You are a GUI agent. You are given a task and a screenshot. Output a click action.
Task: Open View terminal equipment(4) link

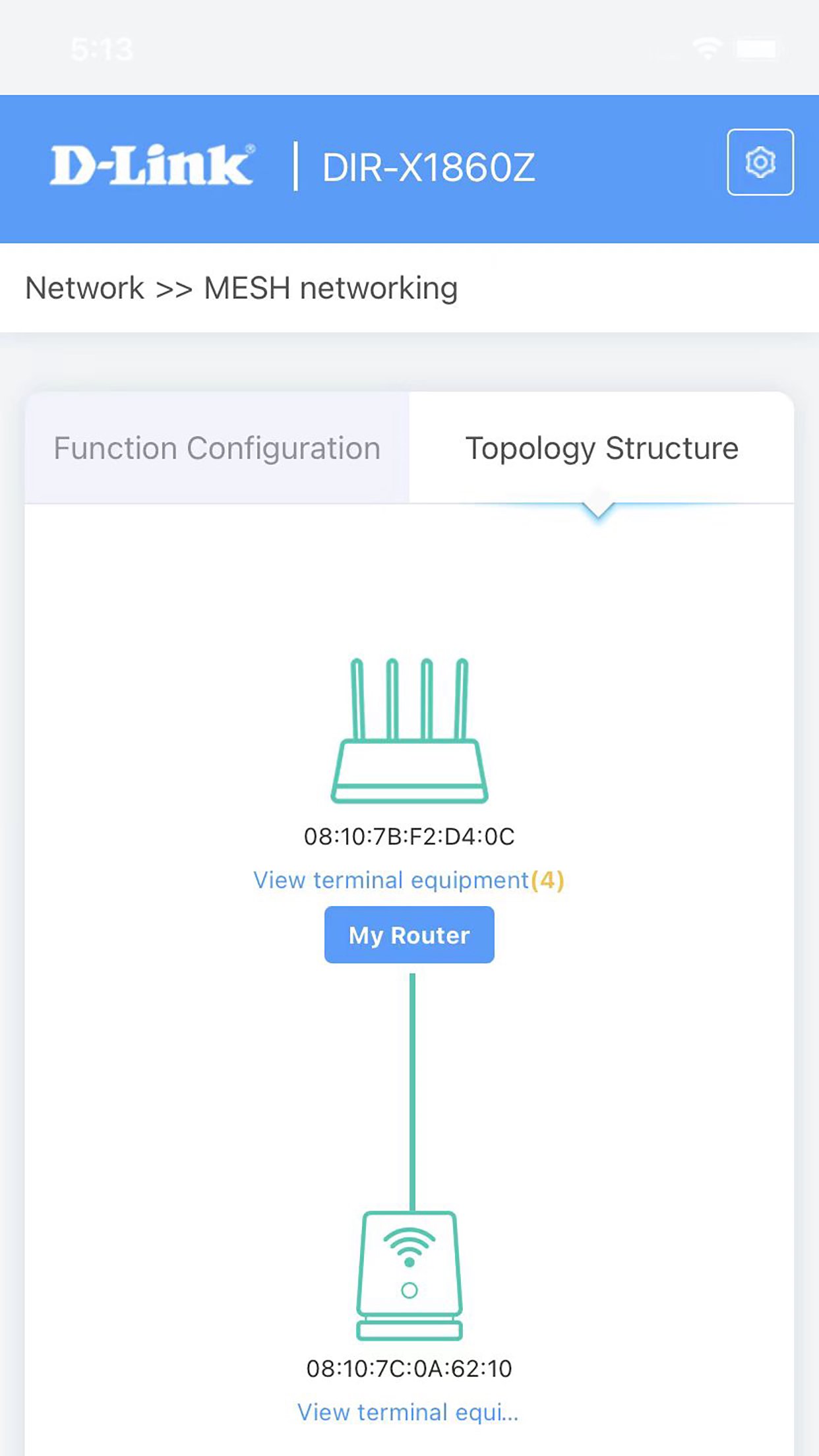[391, 880]
